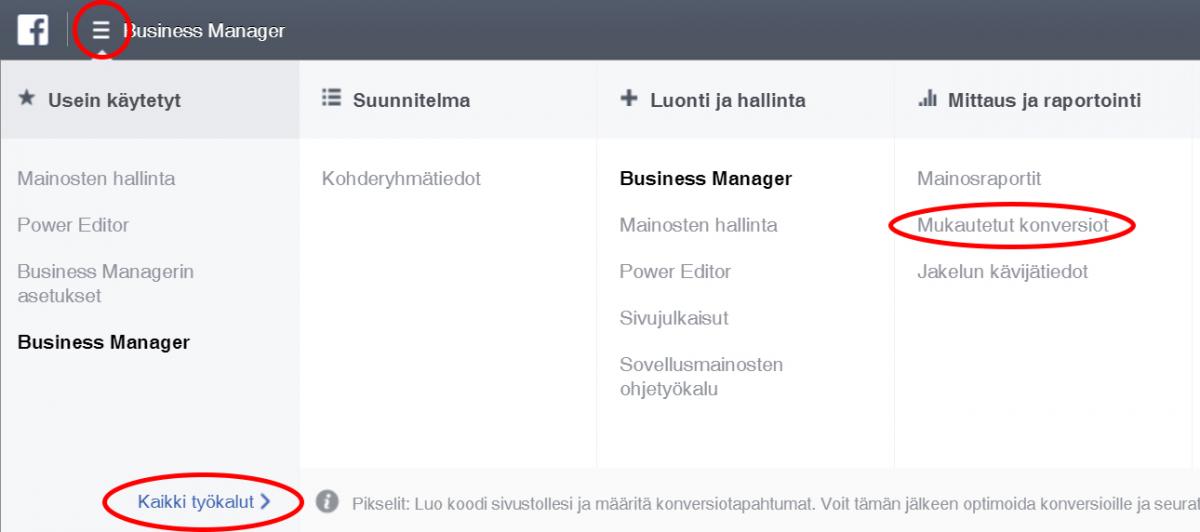1200x532 pixels.
Task: Go to Business Managerin asetukset
Action: [x=105, y=283]
